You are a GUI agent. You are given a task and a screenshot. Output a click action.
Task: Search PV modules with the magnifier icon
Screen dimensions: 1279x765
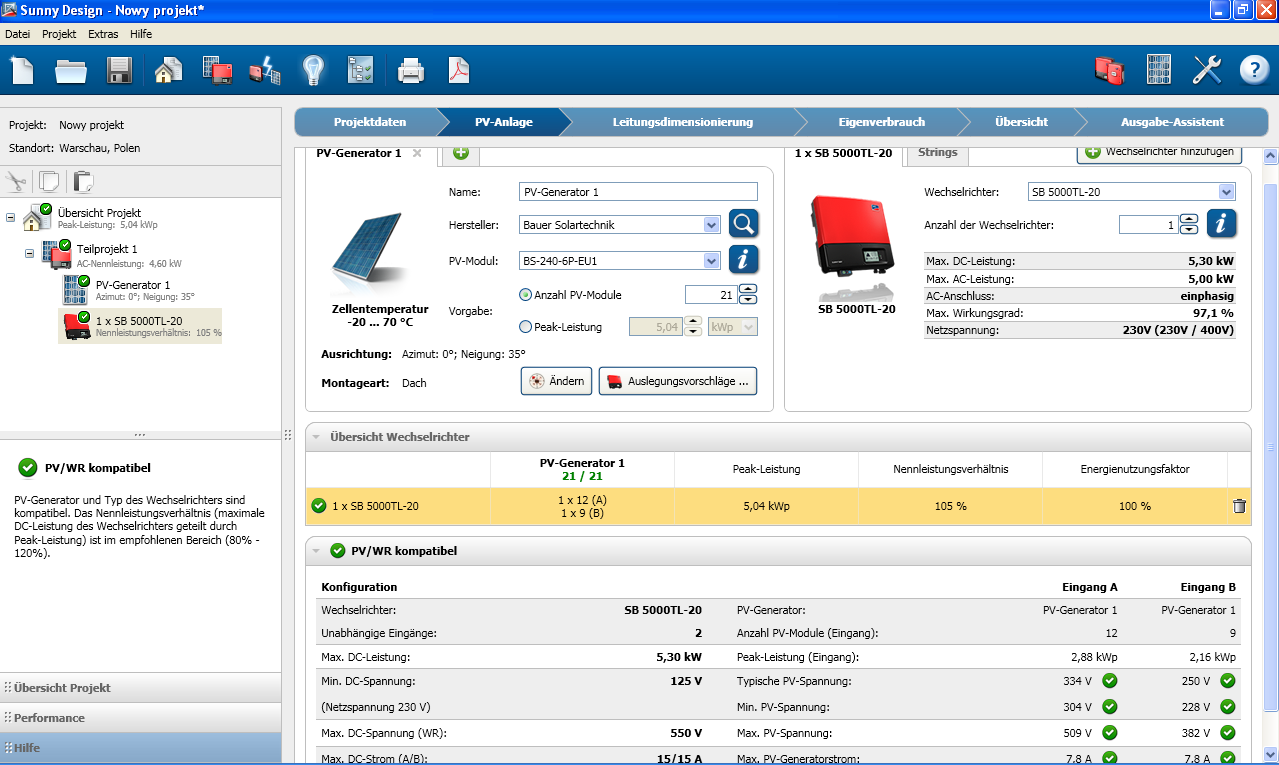tap(743, 224)
